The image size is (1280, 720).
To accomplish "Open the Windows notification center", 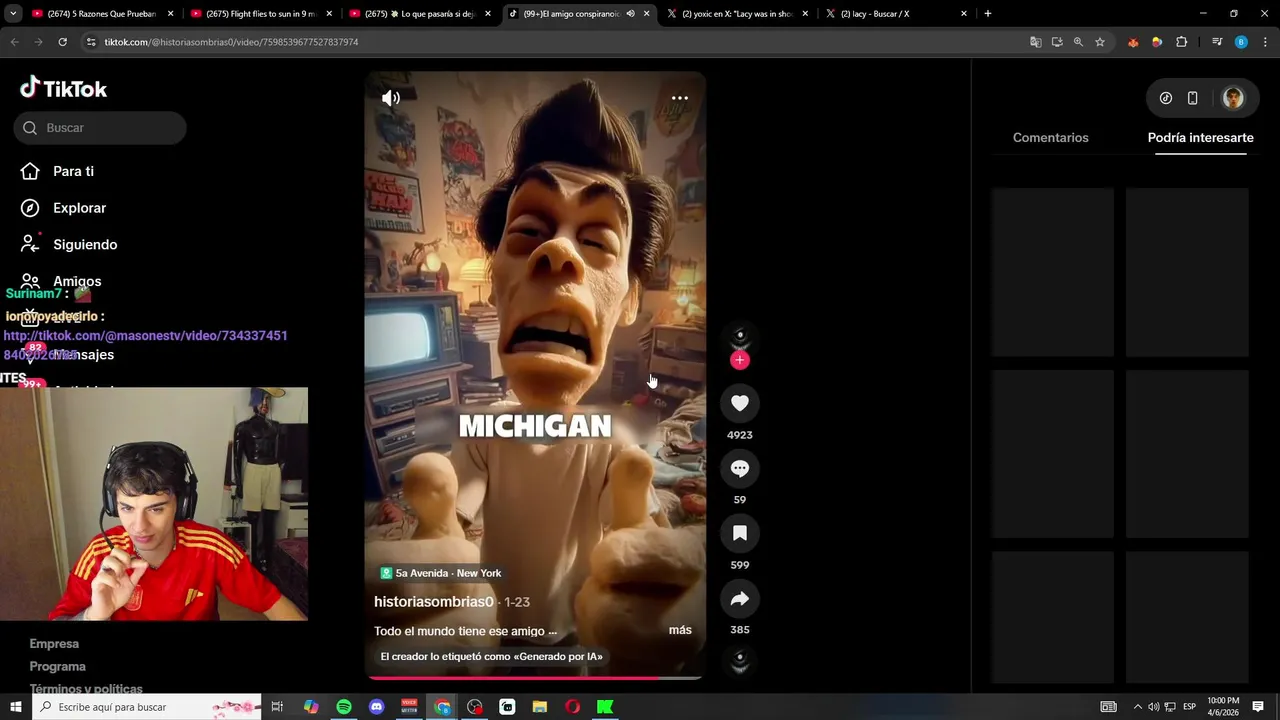I will (x=1258, y=707).
